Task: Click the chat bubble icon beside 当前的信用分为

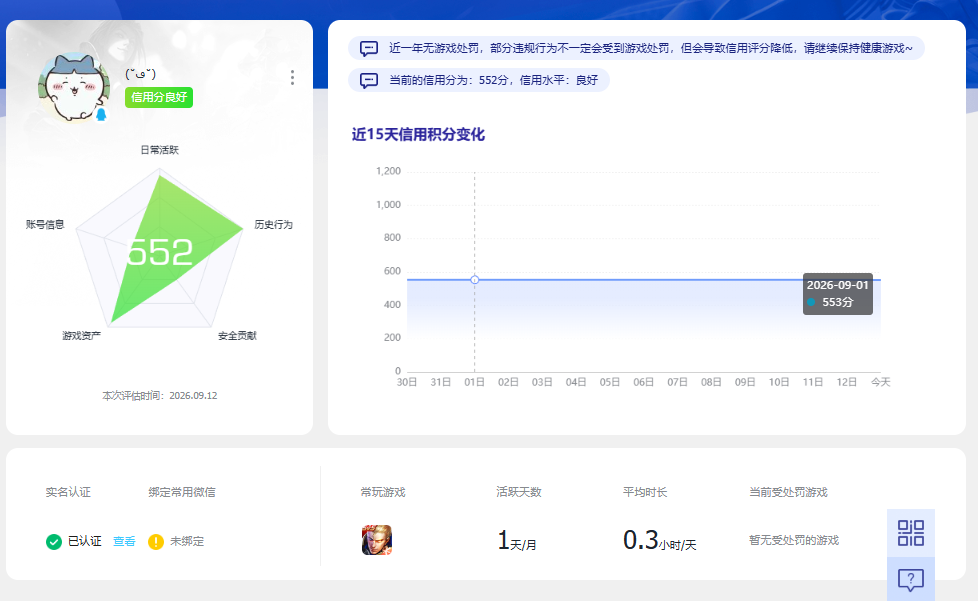Action: (x=369, y=80)
